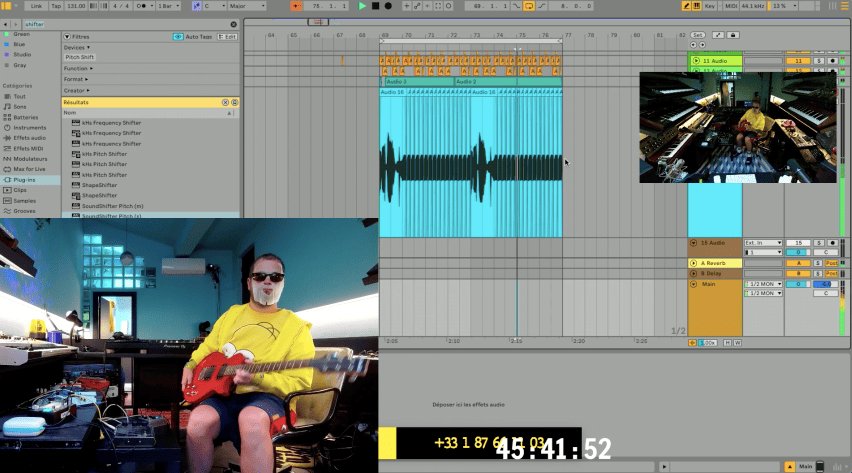Toggle the Auto Tags eye button
Viewport: 852px width, 473px height.
click(178, 36)
